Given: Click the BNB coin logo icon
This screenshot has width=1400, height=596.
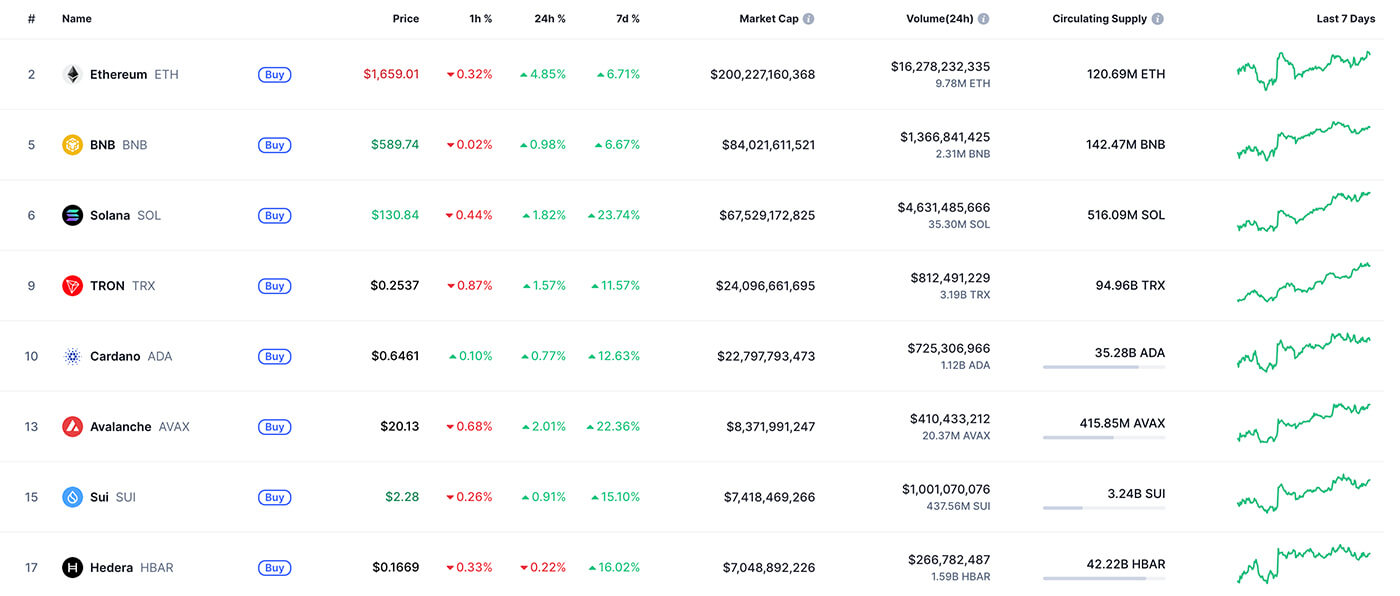Looking at the screenshot, I should 72,145.
